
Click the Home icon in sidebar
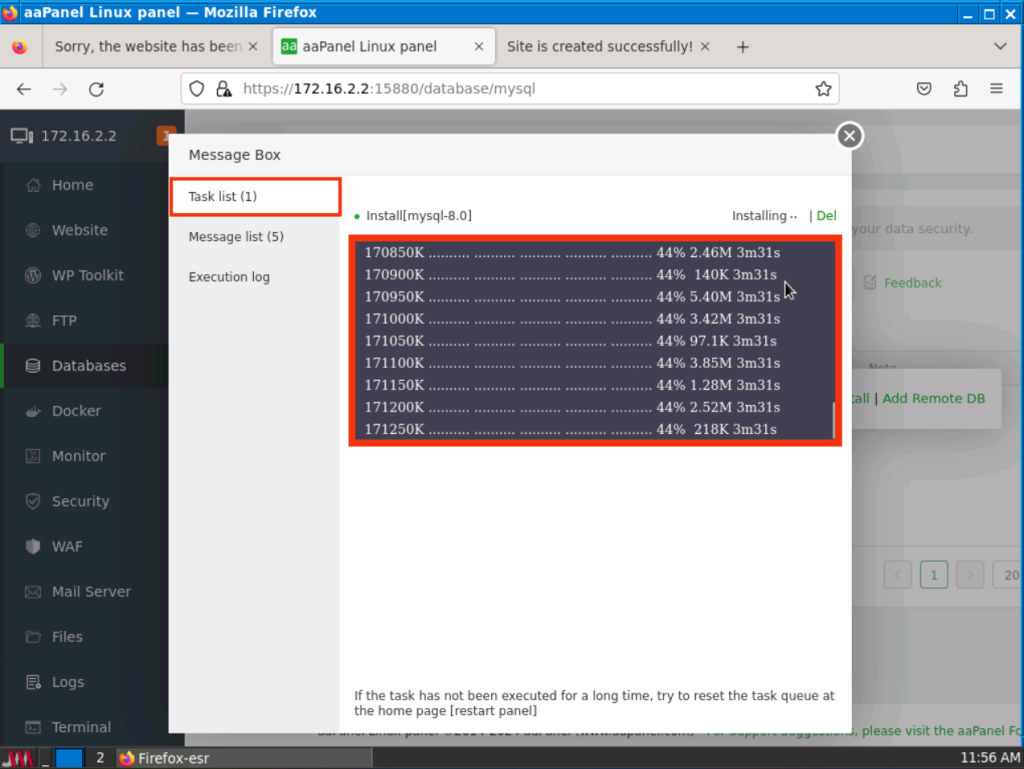pyautogui.click(x=33, y=185)
